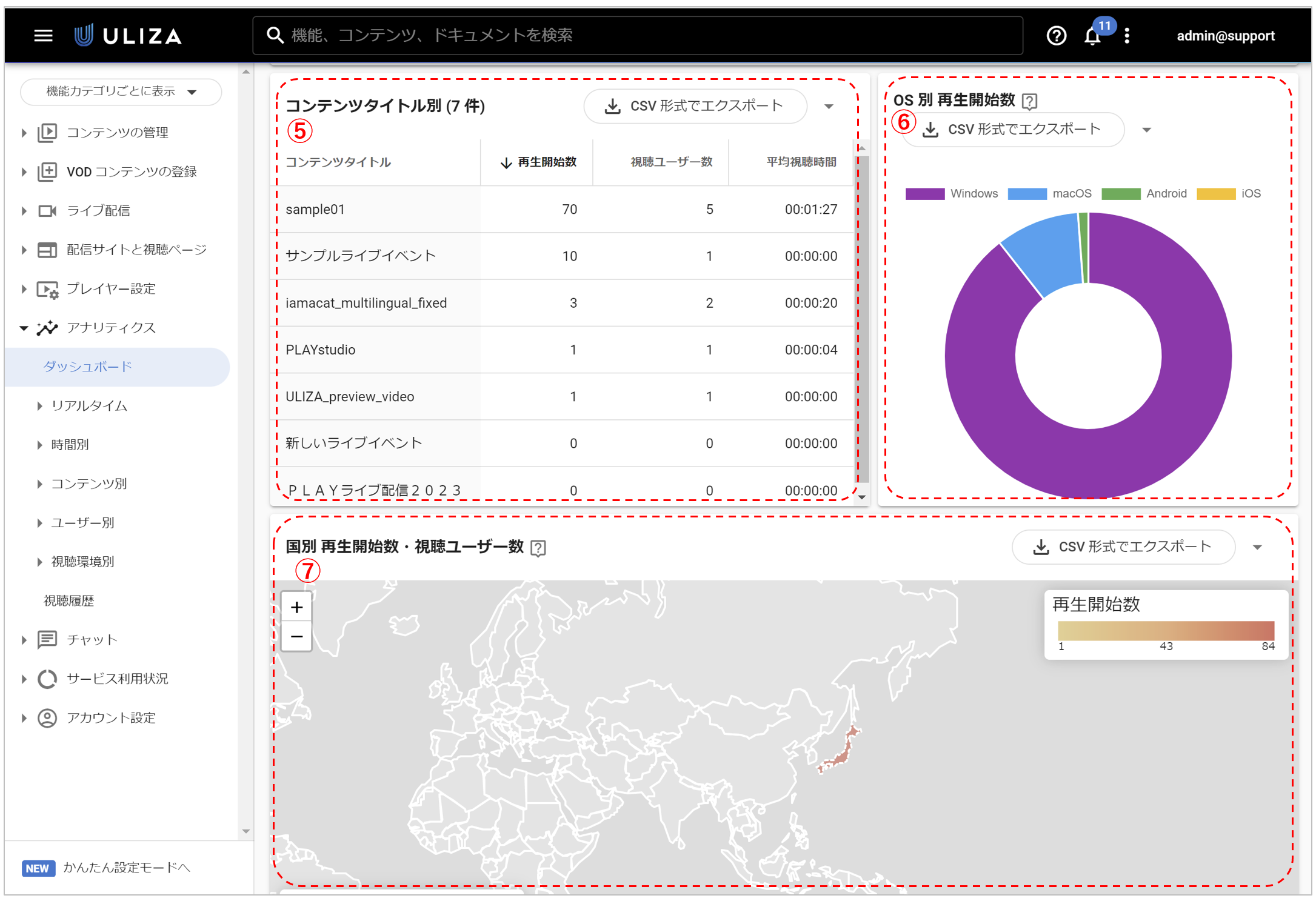Open export dropdown arrow in コンテンツタイトル別 panel
This screenshot has width=1316, height=904.
point(829,107)
